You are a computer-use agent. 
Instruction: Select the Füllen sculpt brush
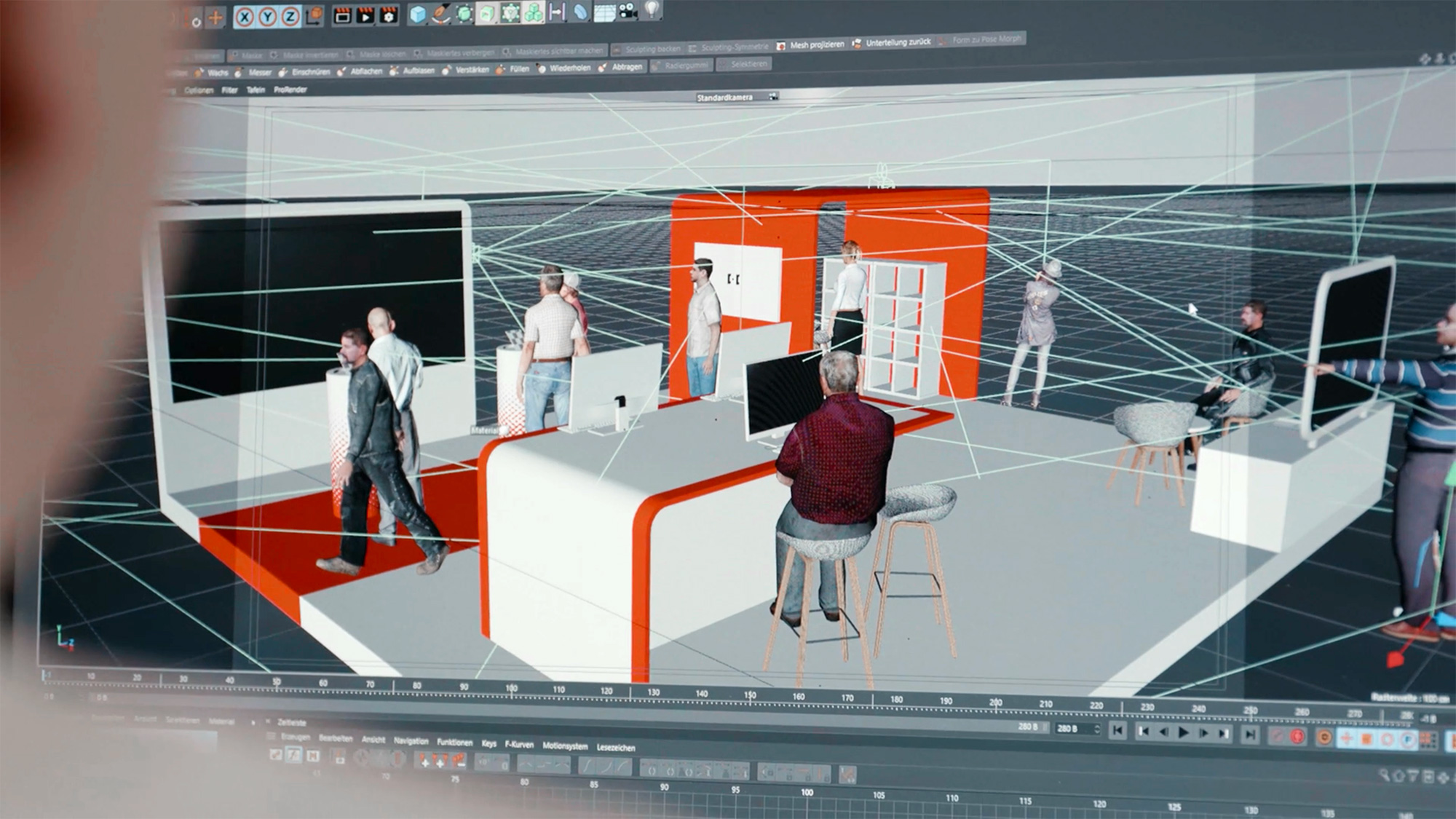pos(513,69)
